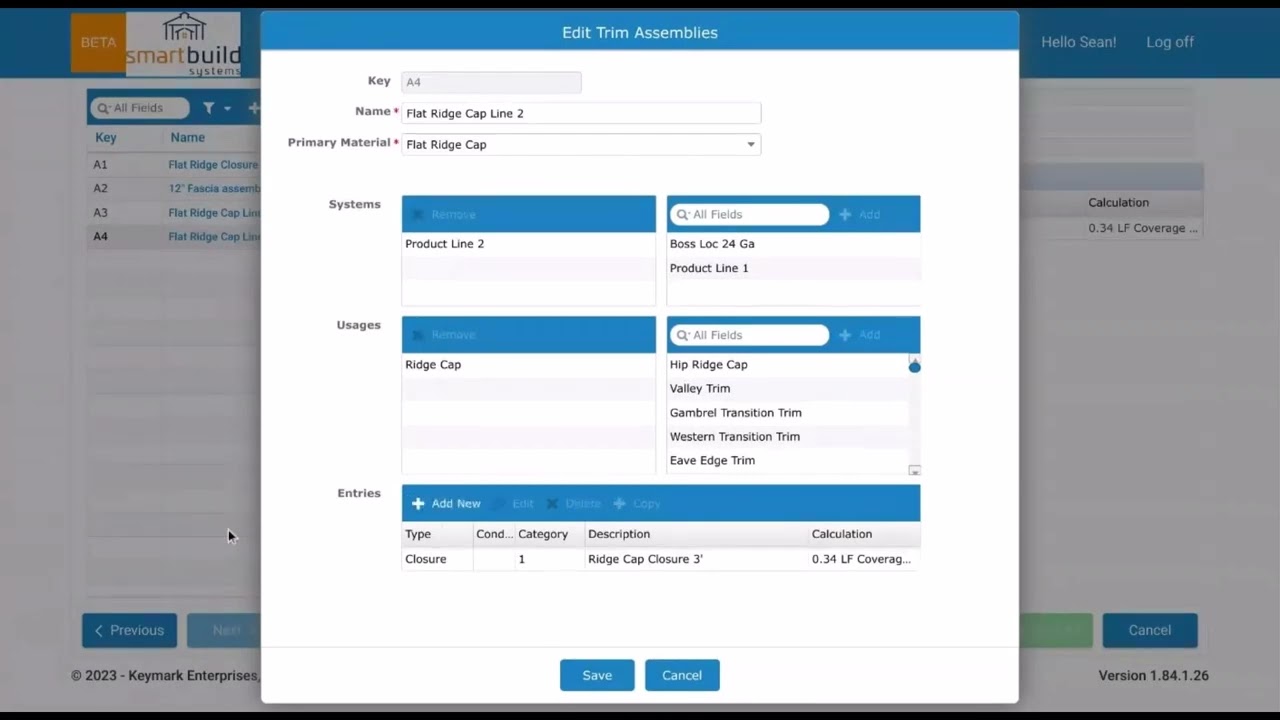Click the Cancel button beside Save
The height and width of the screenshot is (720, 1280).
click(x=682, y=675)
